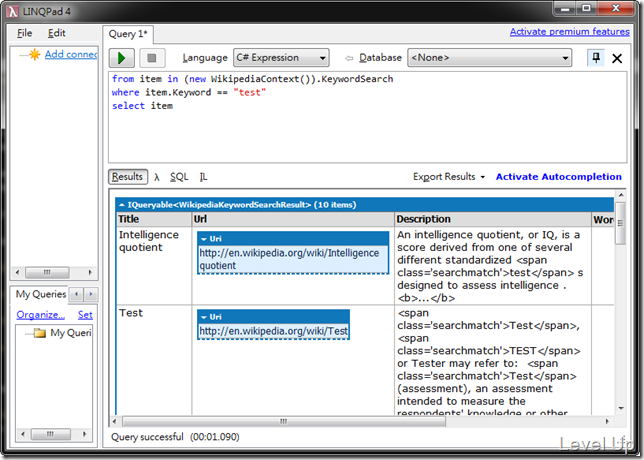Click Activate Autocompletion link

pos(559,177)
